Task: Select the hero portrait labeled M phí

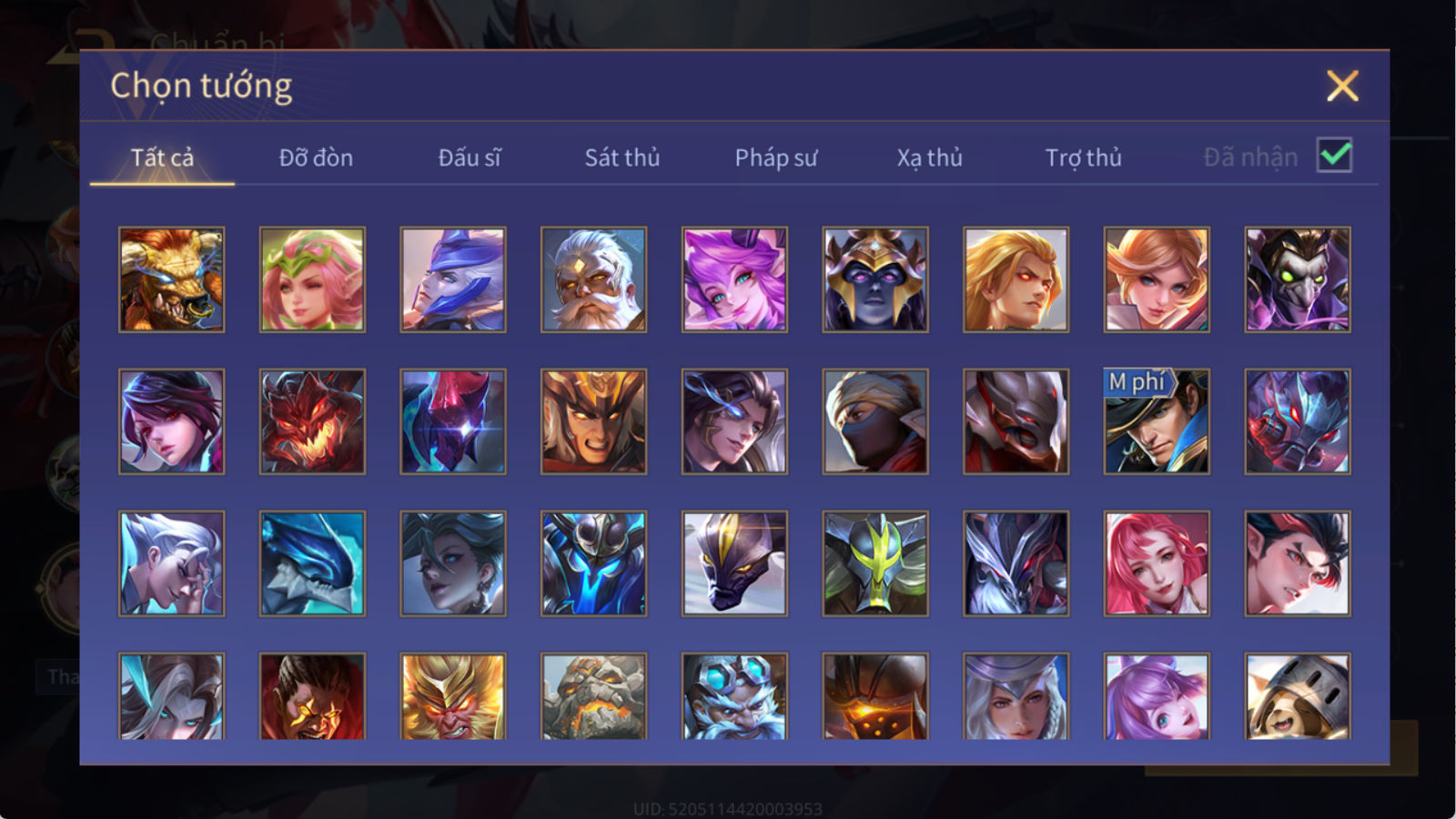Action: click(x=1157, y=421)
